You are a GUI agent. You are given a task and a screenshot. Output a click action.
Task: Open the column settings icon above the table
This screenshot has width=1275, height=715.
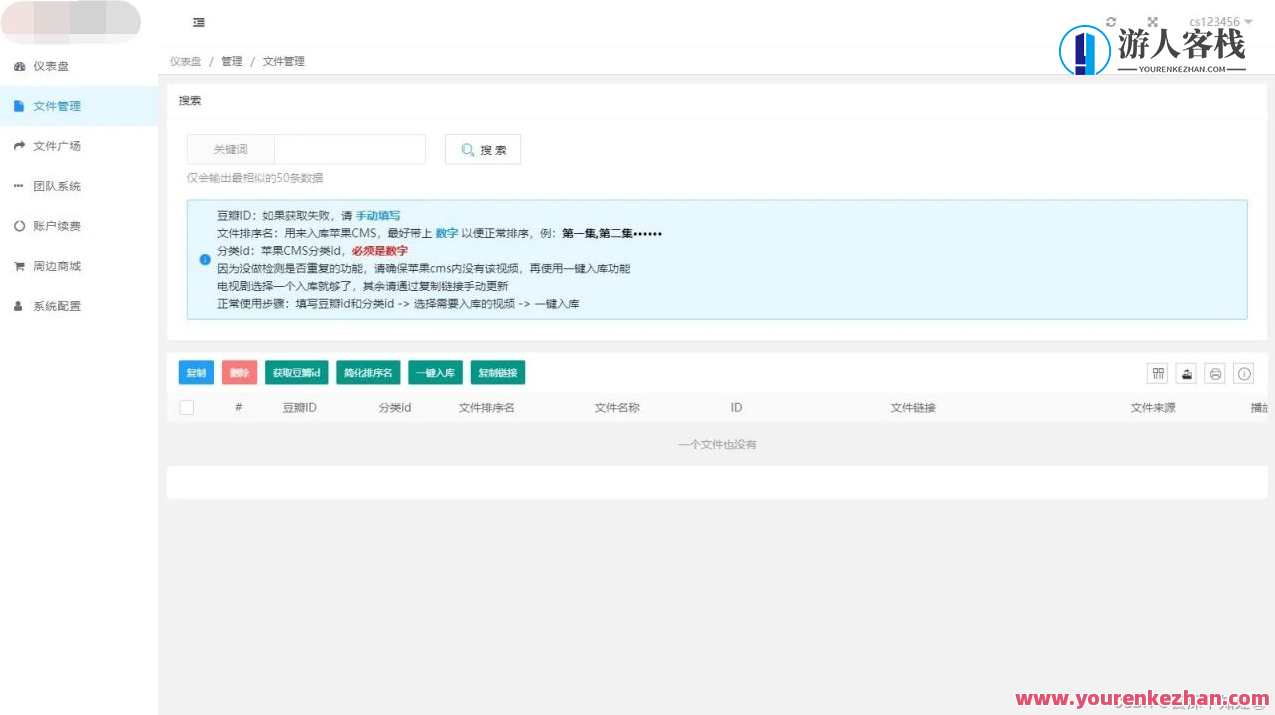(x=1157, y=372)
